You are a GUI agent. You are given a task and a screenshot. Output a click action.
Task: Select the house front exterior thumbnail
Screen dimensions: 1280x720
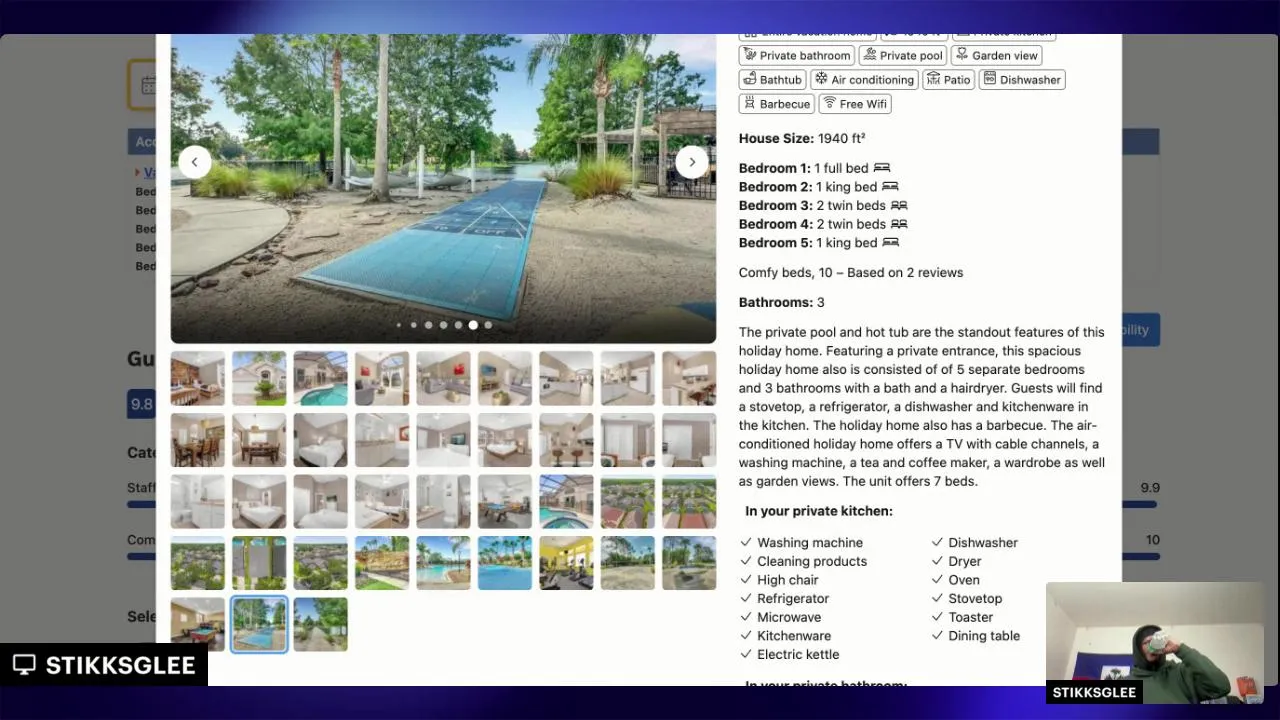click(x=259, y=378)
